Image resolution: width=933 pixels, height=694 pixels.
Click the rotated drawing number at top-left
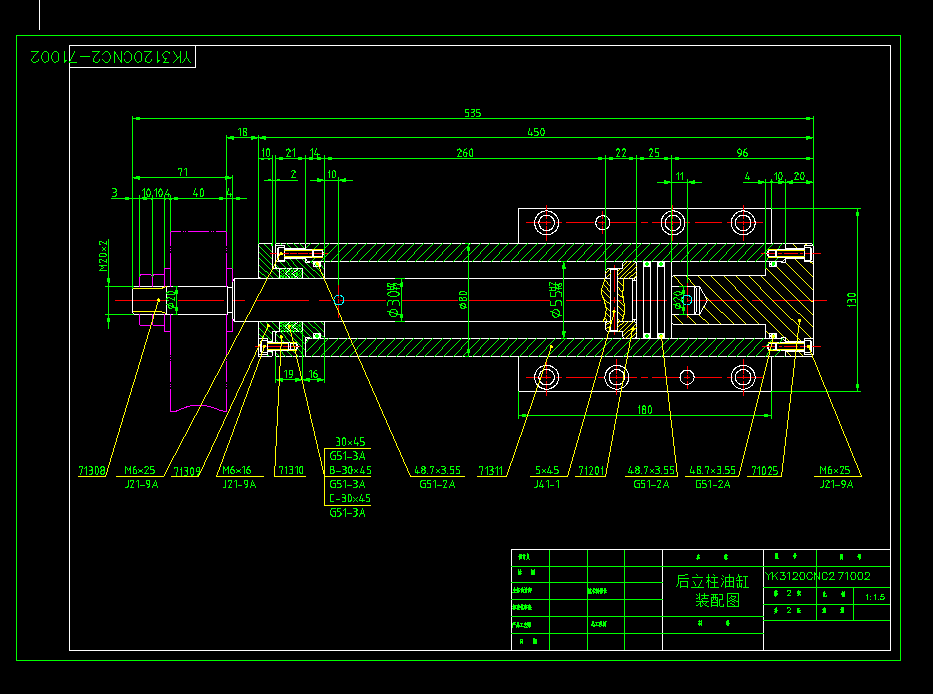pos(110,58)
